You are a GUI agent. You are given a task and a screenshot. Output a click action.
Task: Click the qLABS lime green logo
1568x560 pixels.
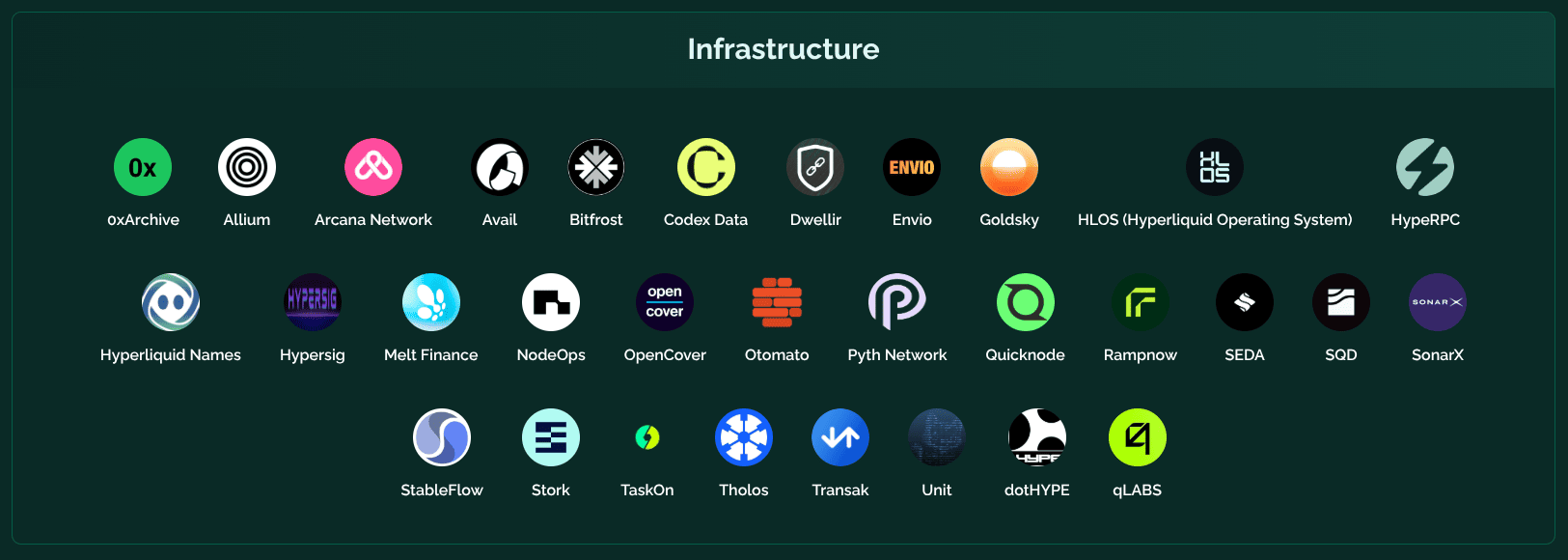(x=1138, y=437)
